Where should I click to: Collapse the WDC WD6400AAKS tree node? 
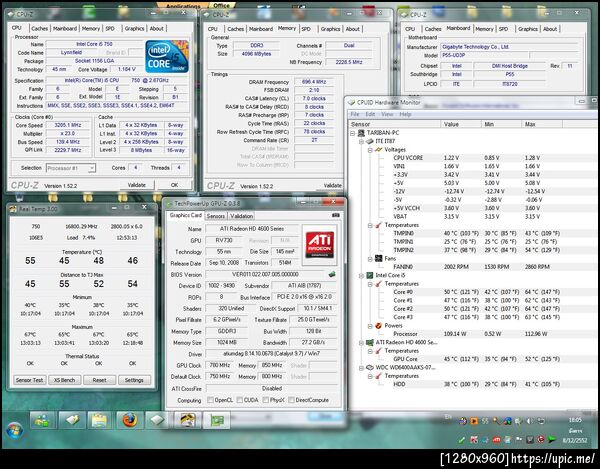point(361,368)
